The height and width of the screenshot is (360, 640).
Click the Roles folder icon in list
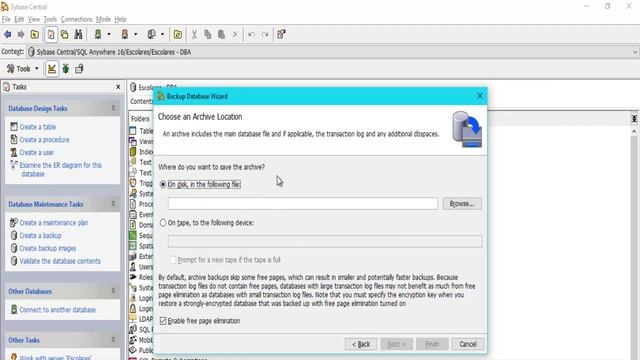click(x=133, y=277)
